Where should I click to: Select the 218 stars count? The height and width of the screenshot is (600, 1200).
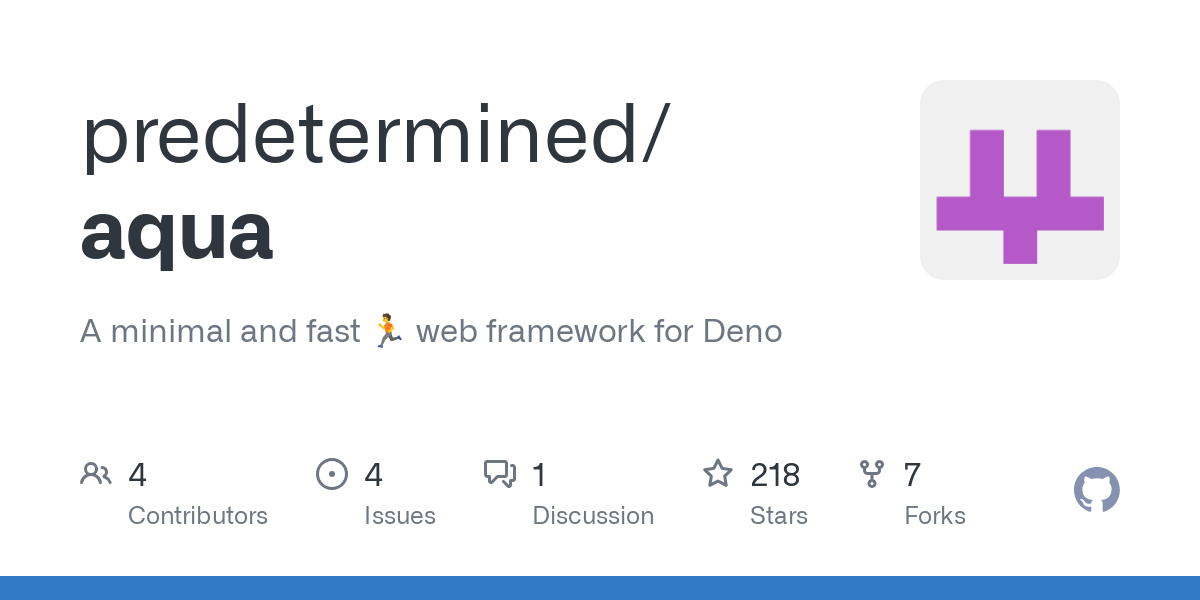coord(775,475)
